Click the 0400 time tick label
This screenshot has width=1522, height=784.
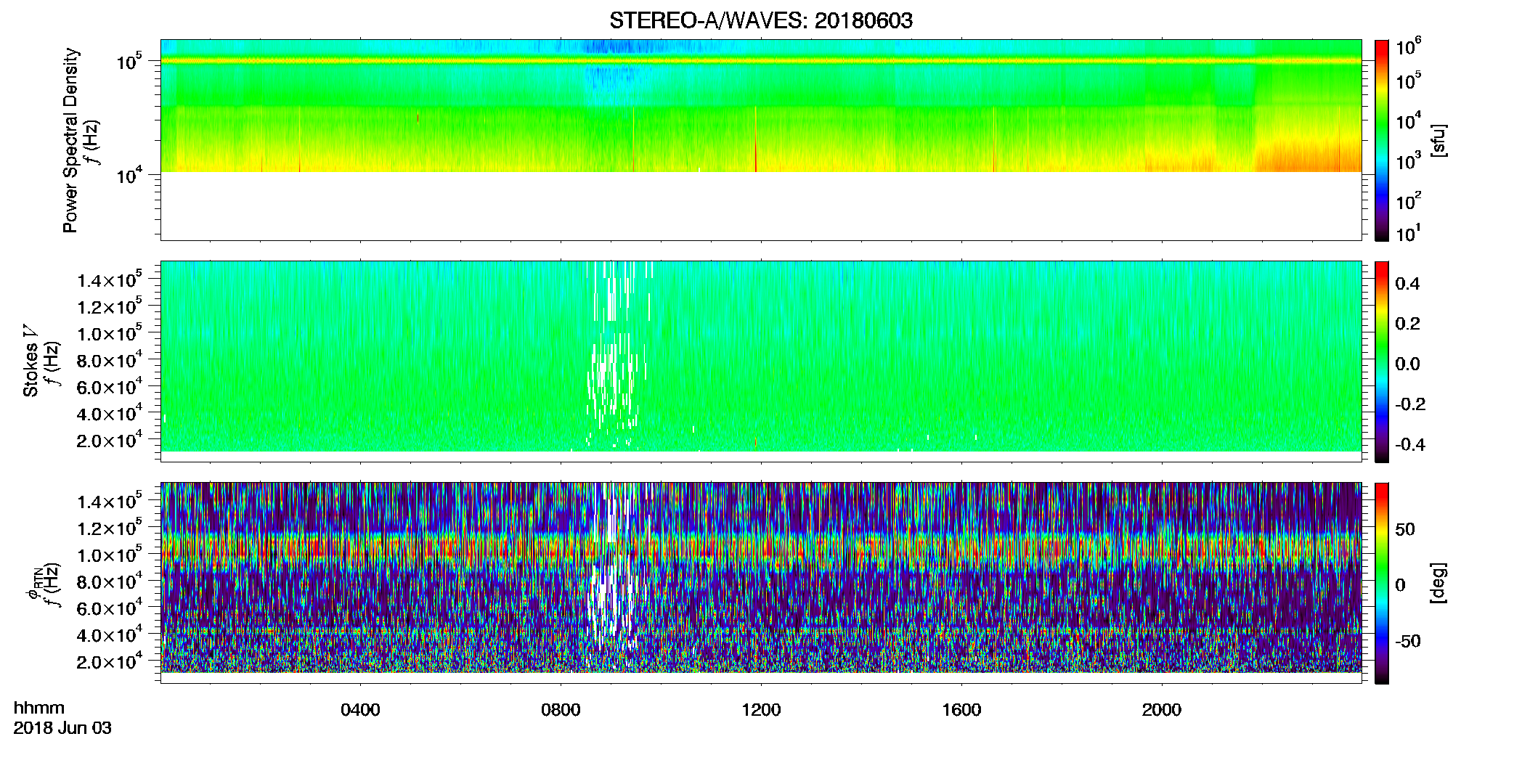(360, 709)
